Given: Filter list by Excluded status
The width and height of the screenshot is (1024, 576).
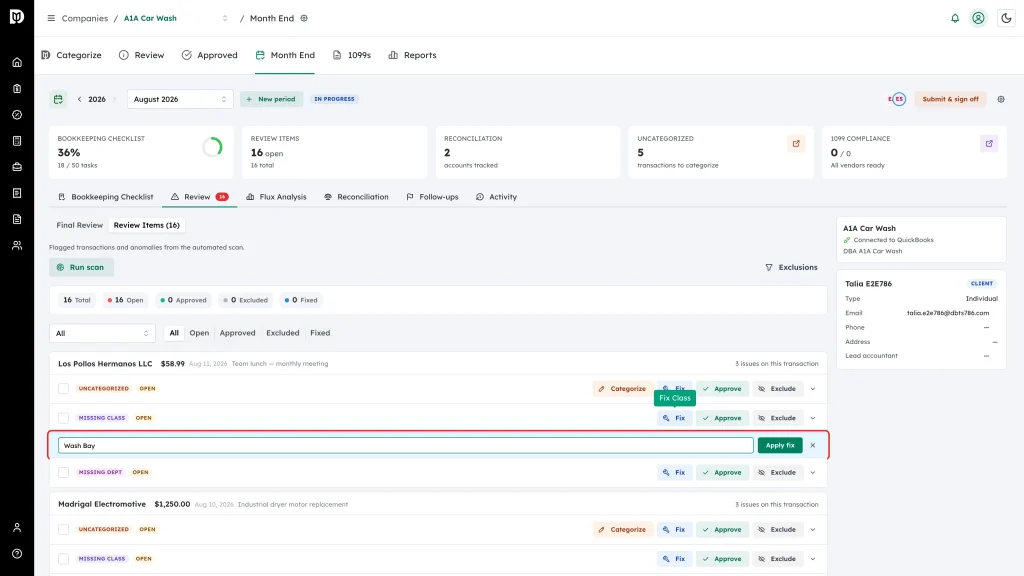Looking at the screenshot, I should (x=282, y=333).
